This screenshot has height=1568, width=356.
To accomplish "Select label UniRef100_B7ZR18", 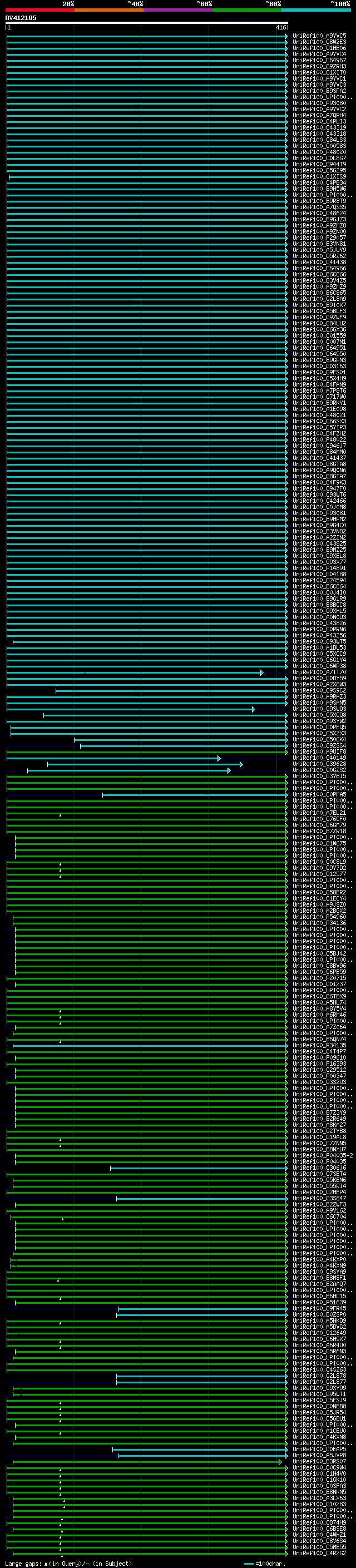I will click(319, 831).
